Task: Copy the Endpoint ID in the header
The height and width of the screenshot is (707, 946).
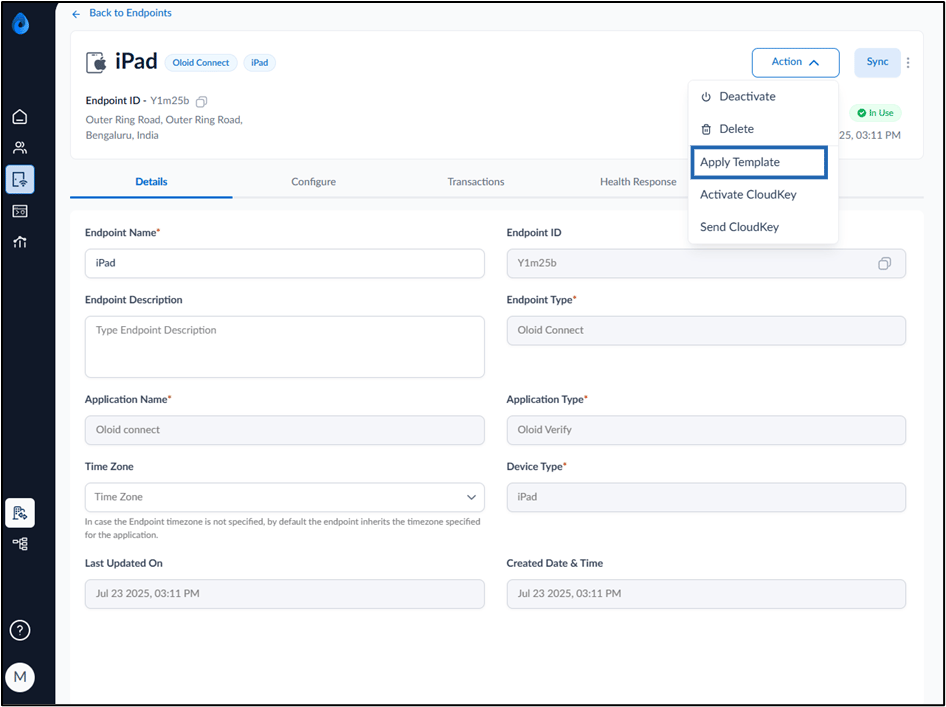Action: point(202,101)
